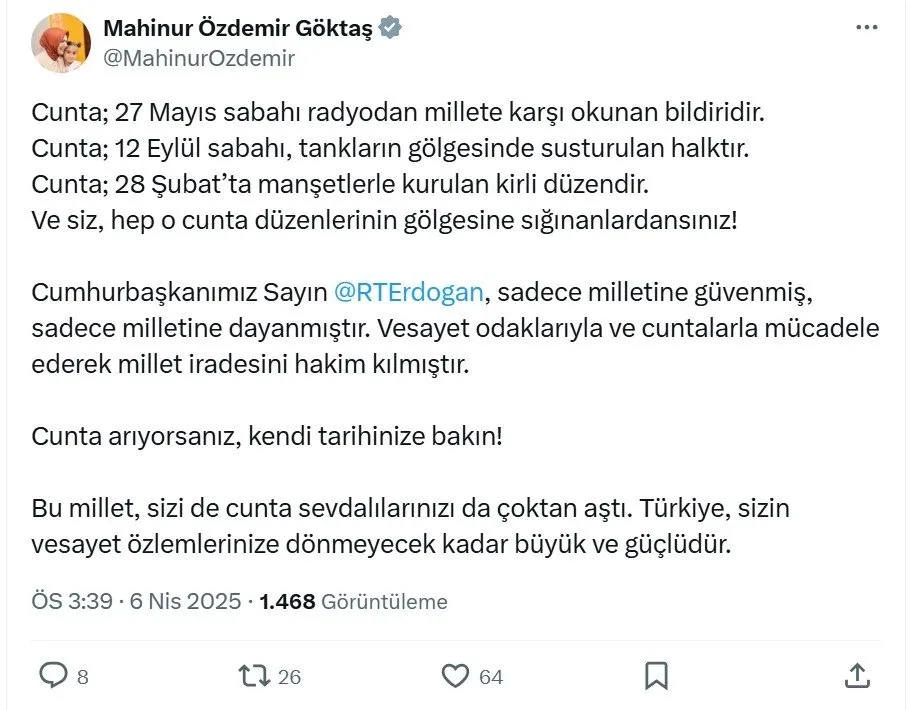Bookmark this tweet
The height and width of the screenshot is (710, 908).
[656, 676]
